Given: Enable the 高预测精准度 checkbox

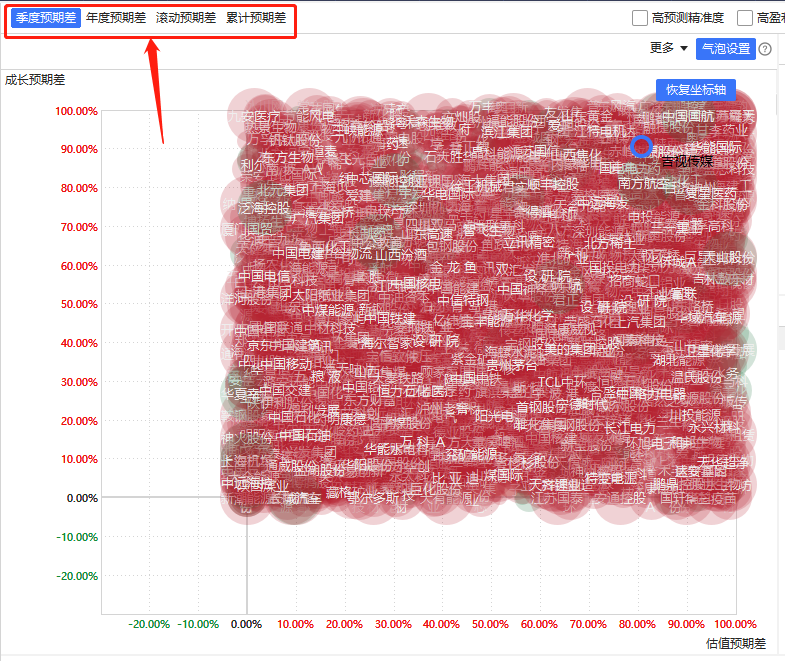Looking at the screenshot, I should pos(640,18).
